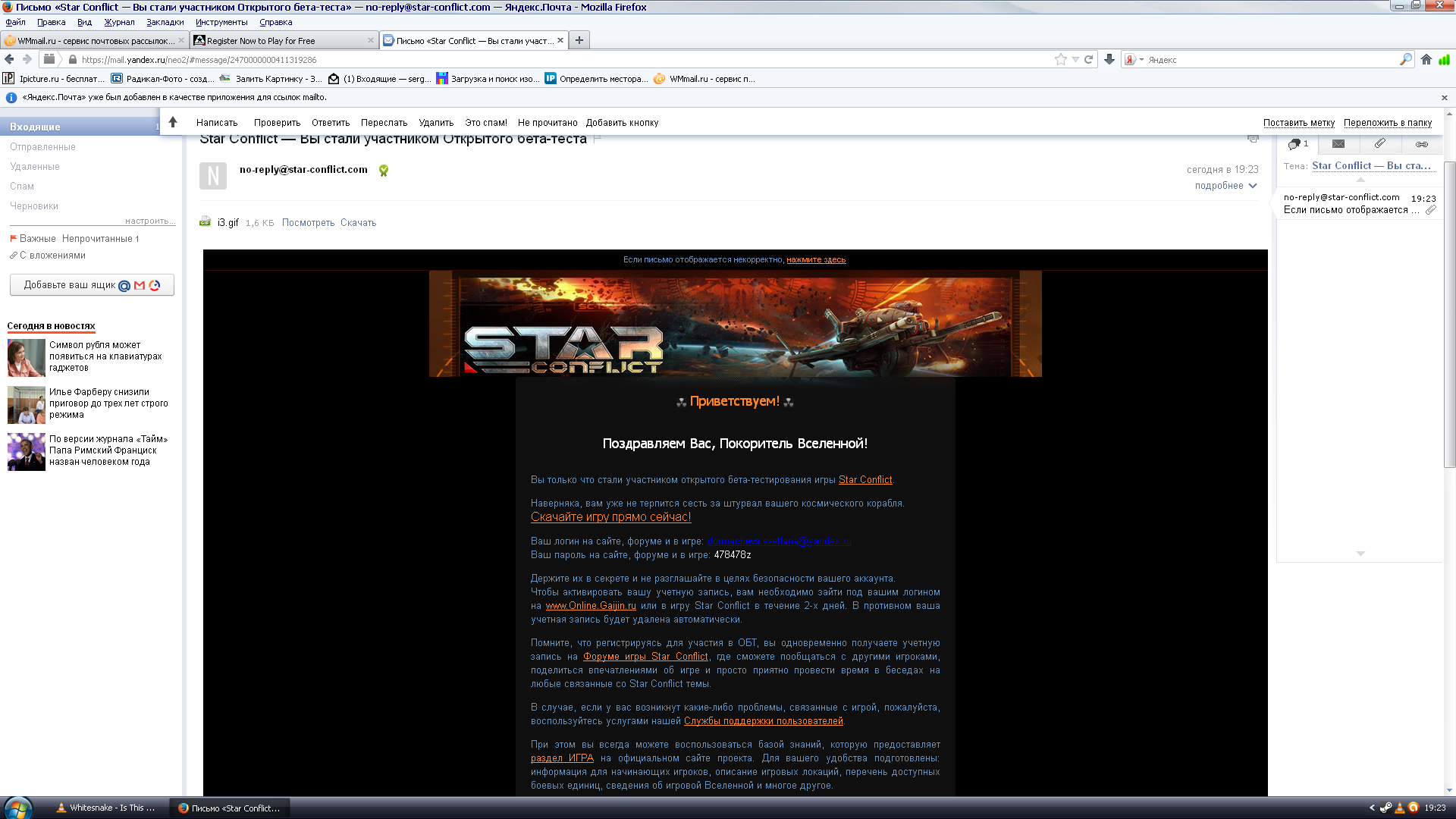
Task: Click the sender avatar N icon
Action: pos(213,176)
